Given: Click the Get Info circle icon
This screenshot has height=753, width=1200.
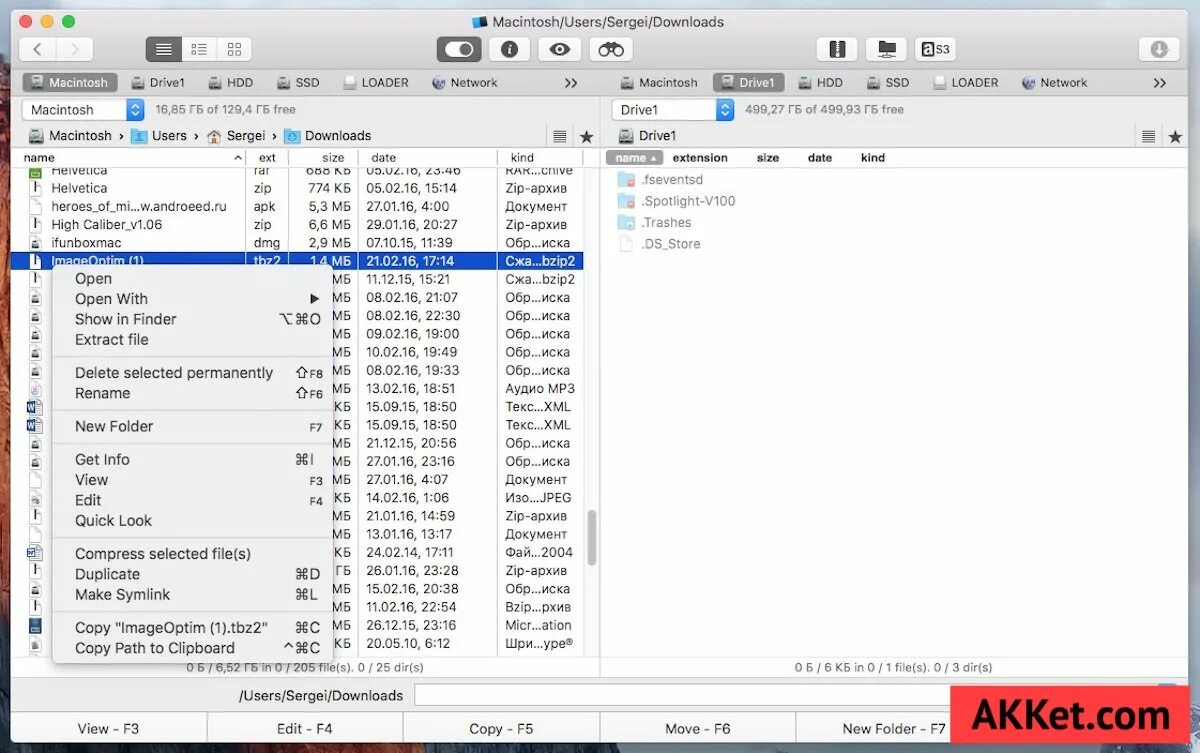Looking at the screenshot, I should (x=509, y=48).
